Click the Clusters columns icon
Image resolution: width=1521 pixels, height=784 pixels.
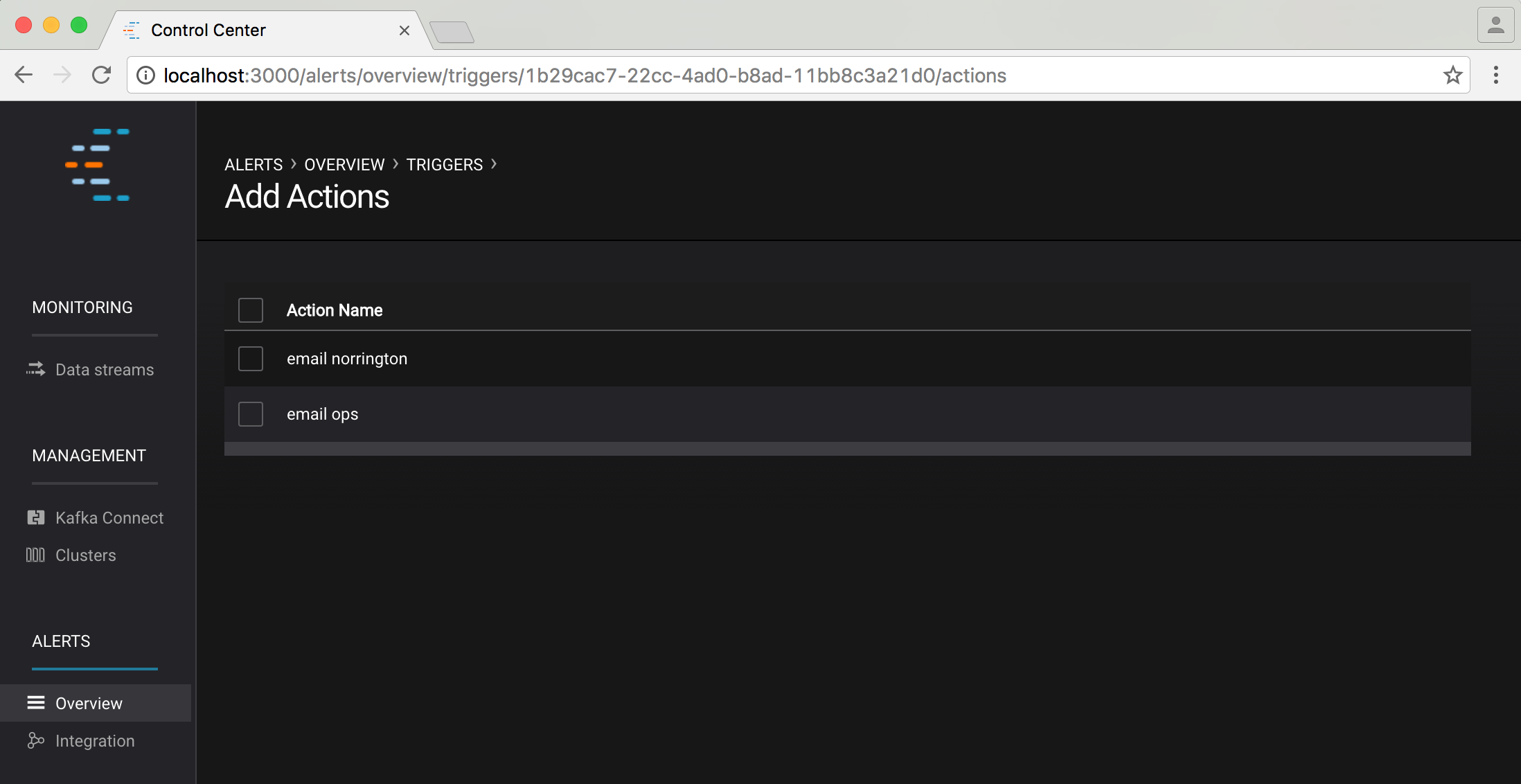[35, 555]
